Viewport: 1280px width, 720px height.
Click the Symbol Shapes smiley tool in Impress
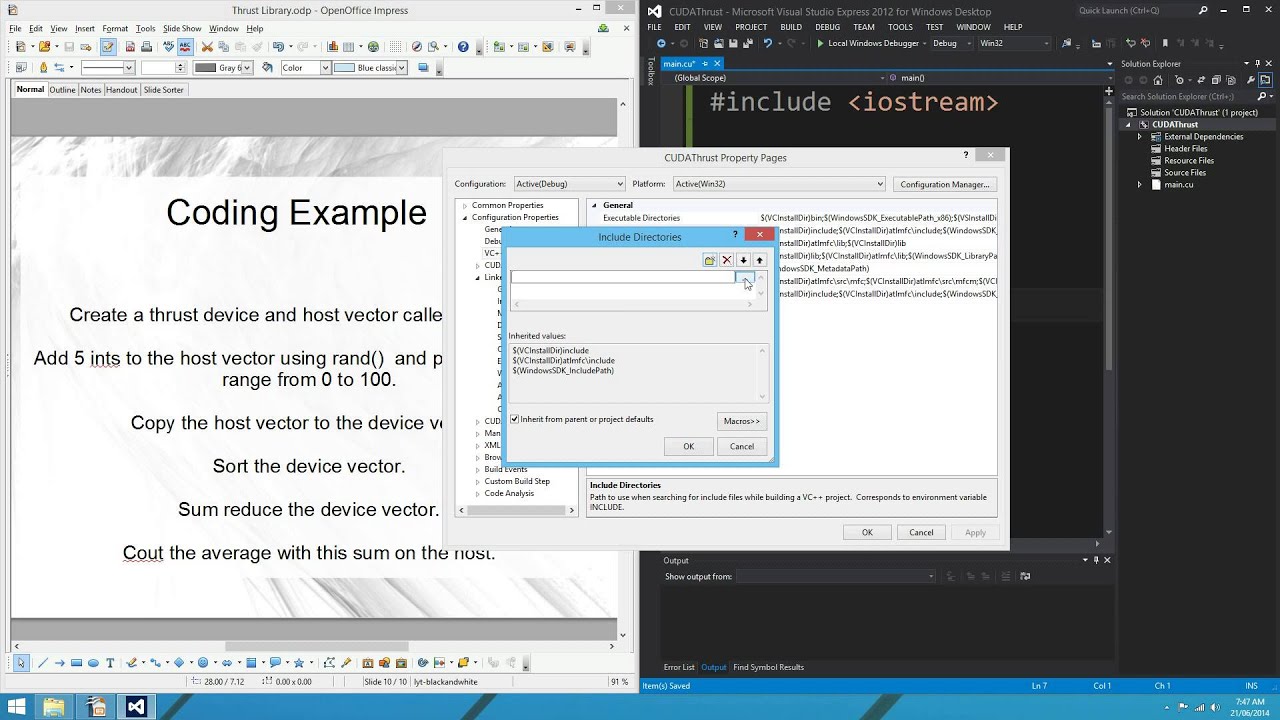coord(203,662)
